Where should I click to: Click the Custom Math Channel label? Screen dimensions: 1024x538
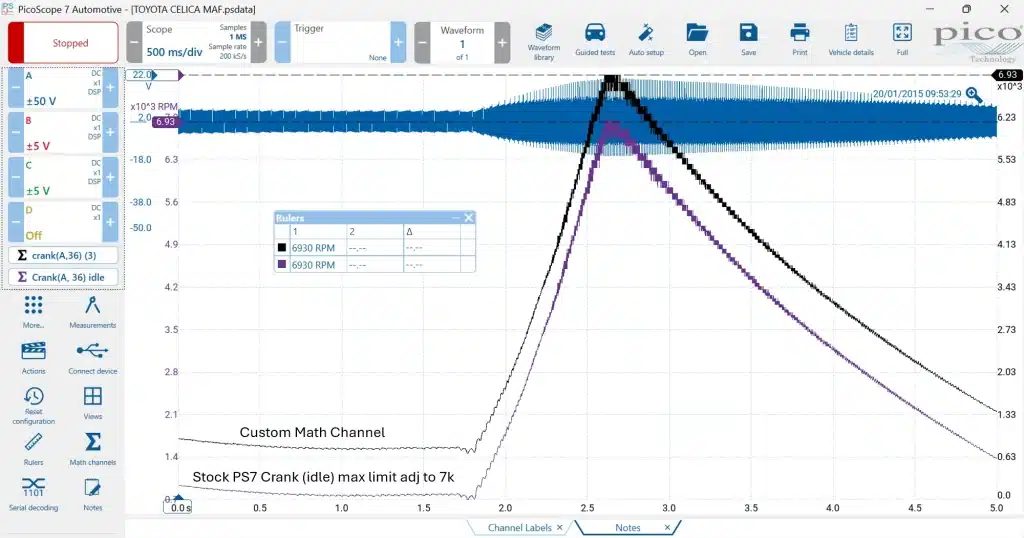coord(312,432)
